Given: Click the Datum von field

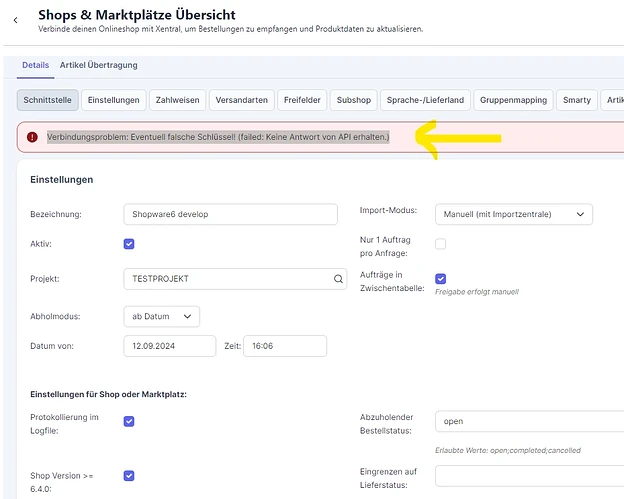Looking at the screenshot, I should pos(170,346).
